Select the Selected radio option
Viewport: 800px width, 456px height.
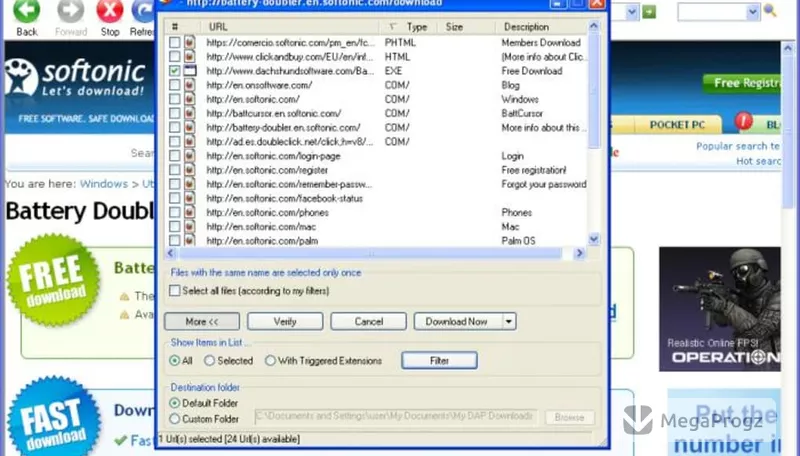(x=209, y=361)
